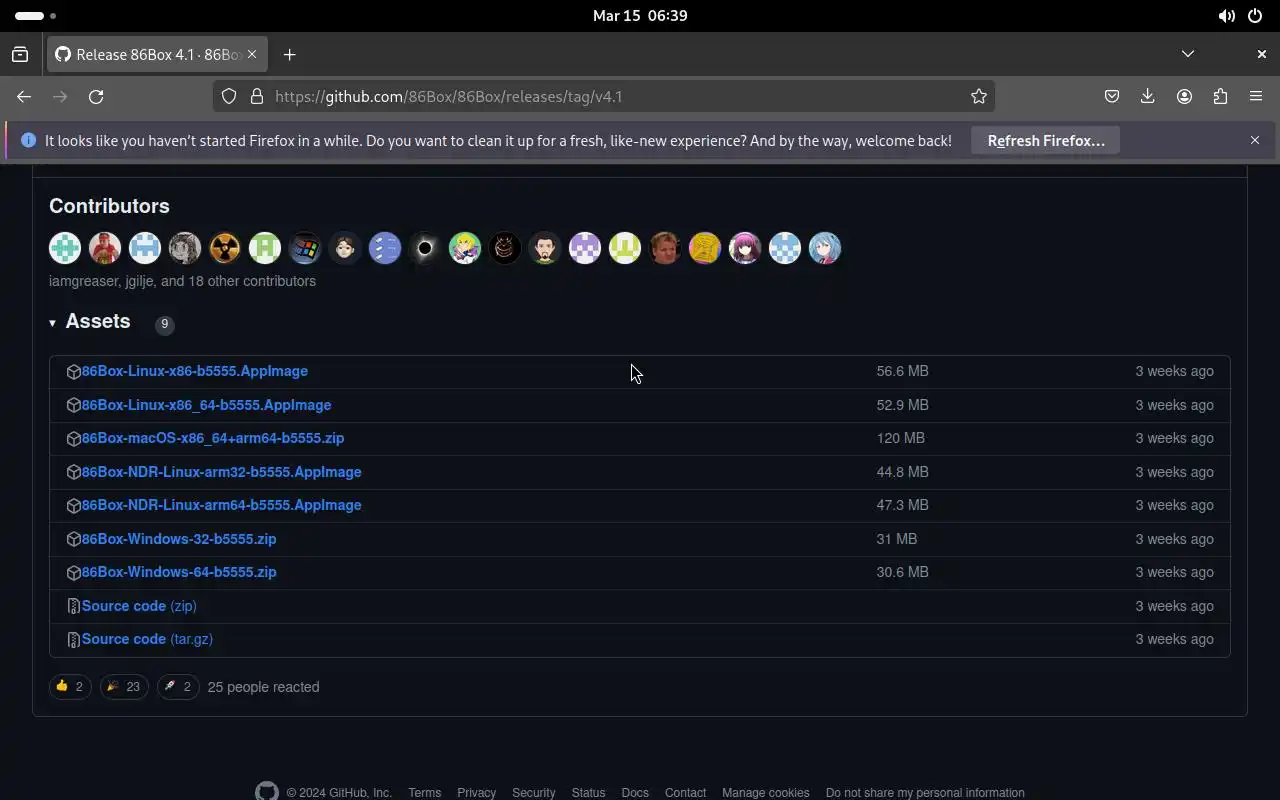Select the Release 86Box 4.1 tab
Screen dimensions: 1280x800
[x=156, y=54]
